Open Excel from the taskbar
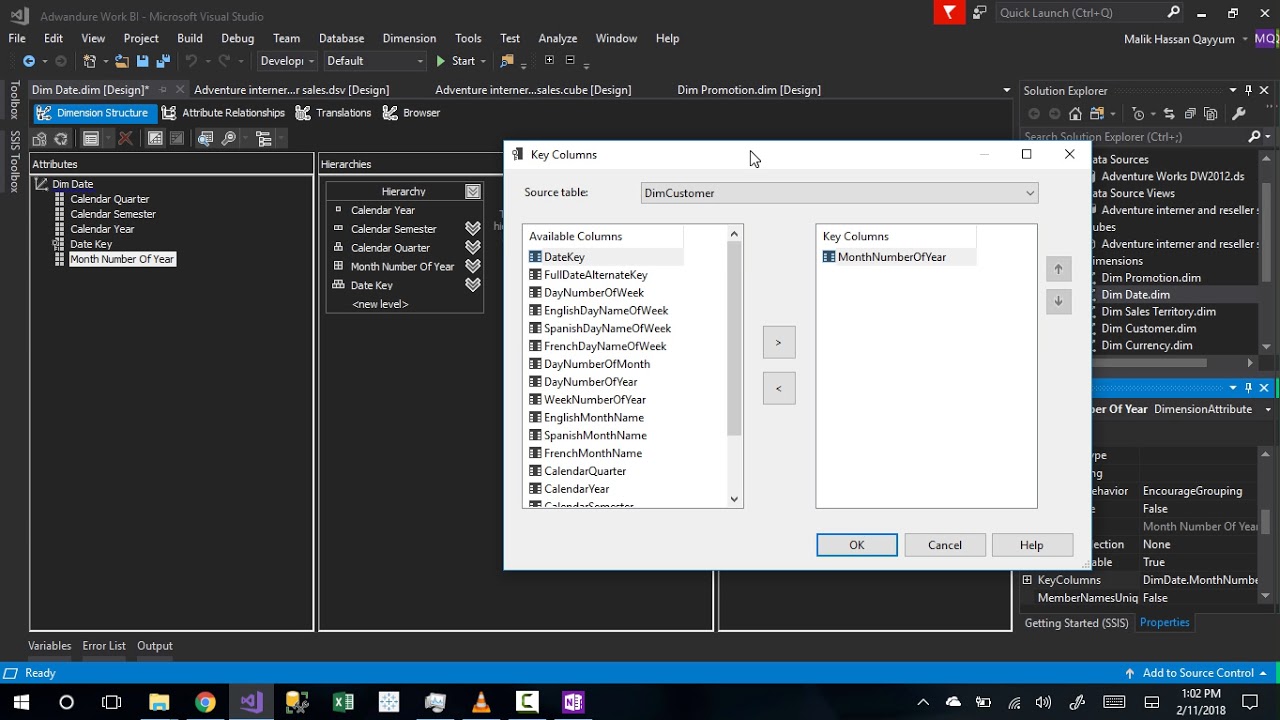Viewport: 1280px width, 720px height. pyautogui.click(x=343, y=702)
